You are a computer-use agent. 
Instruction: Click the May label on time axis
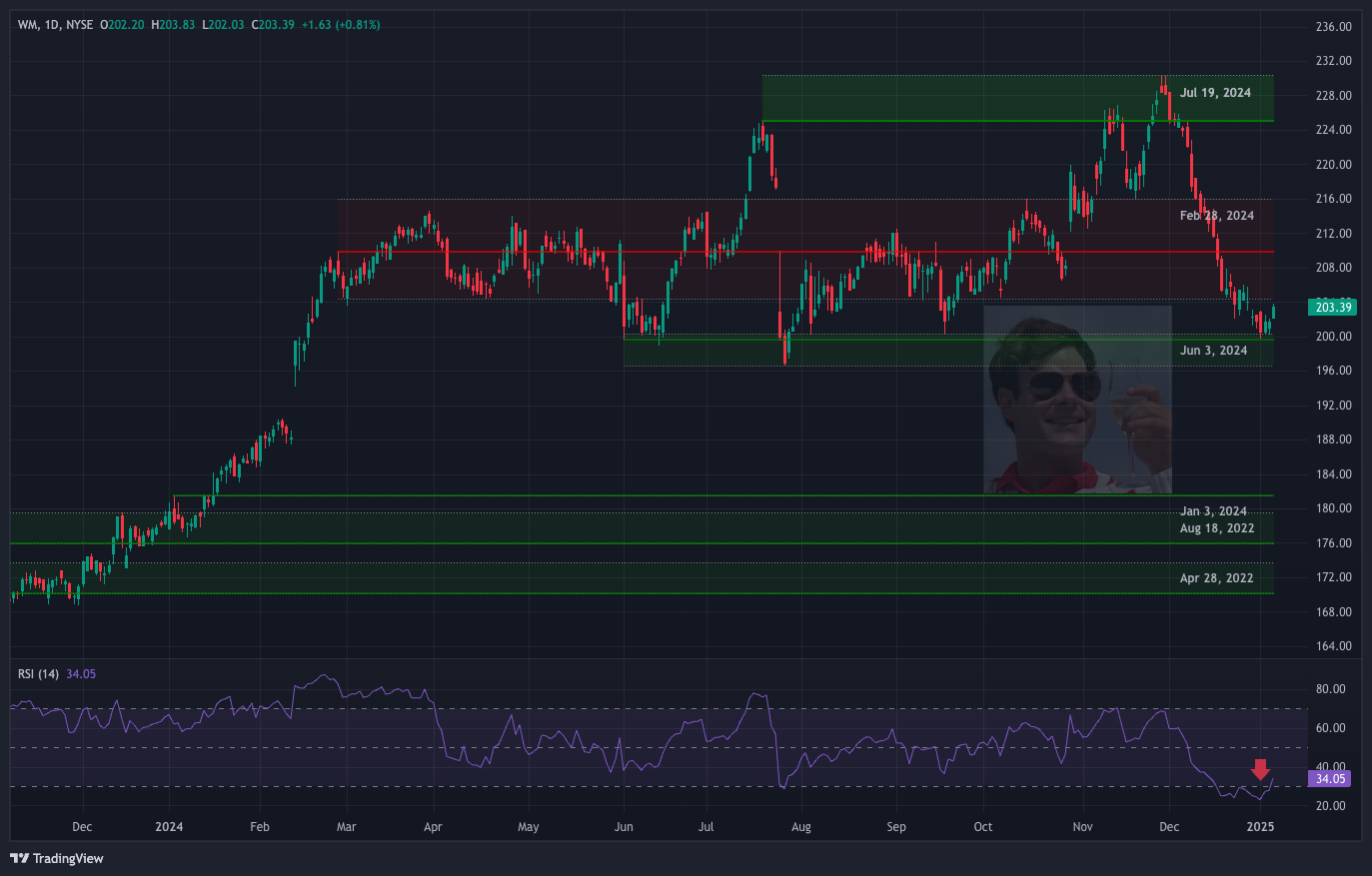pyautogui.click(x=529, y=827)
